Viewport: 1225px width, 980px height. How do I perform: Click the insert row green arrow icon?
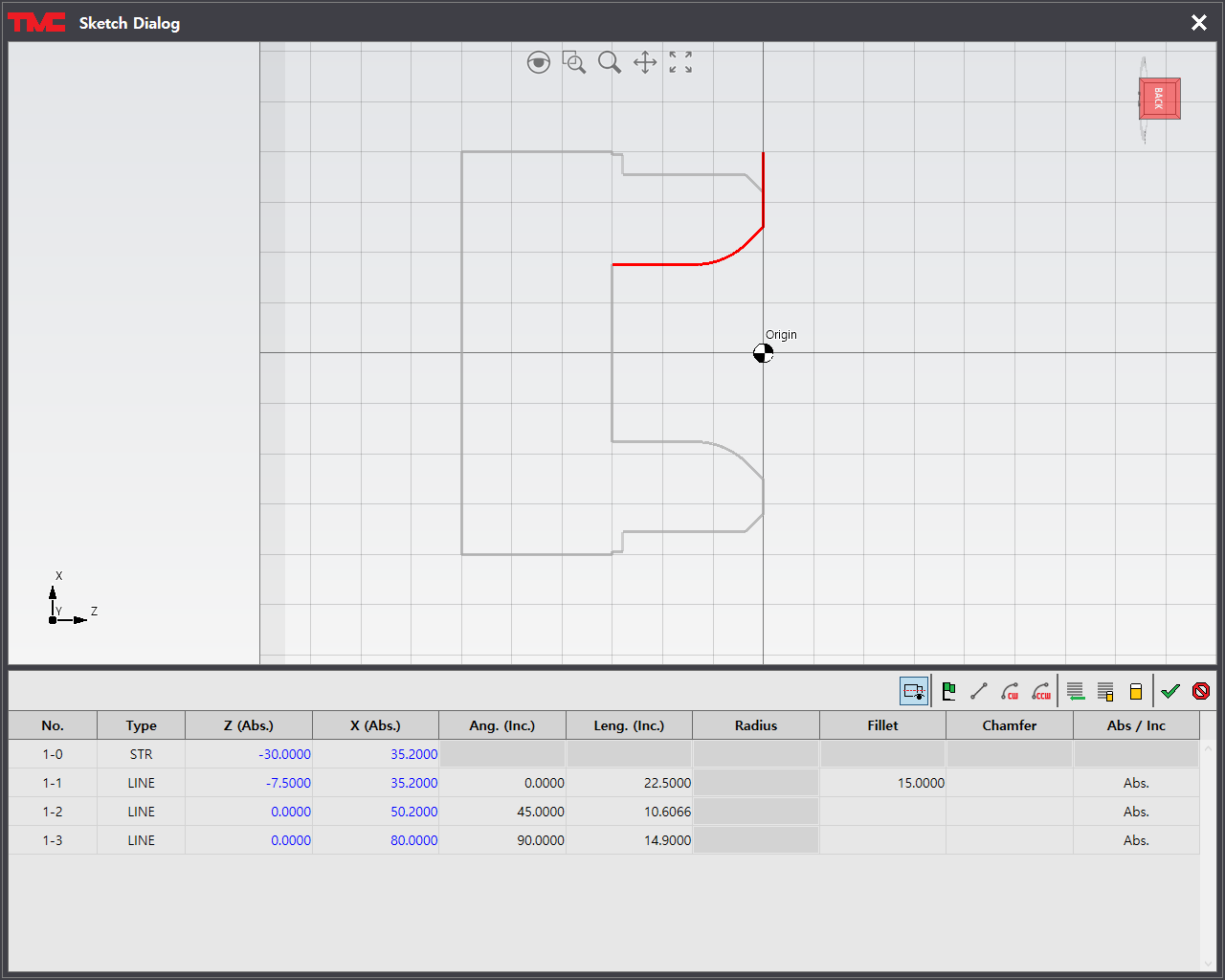coord(1075,691)
